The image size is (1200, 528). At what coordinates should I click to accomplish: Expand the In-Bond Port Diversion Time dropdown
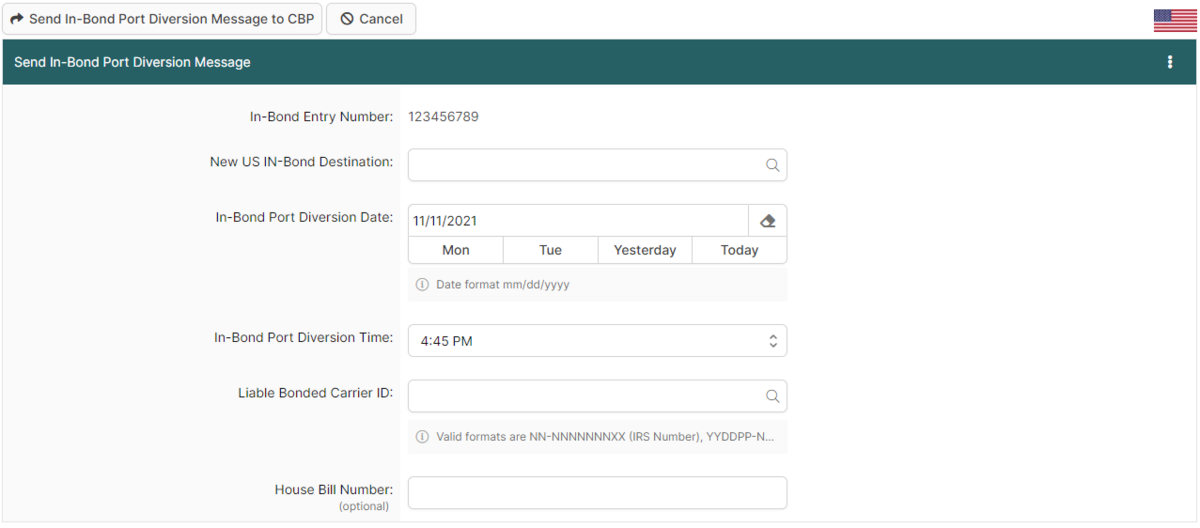[597, 341]
